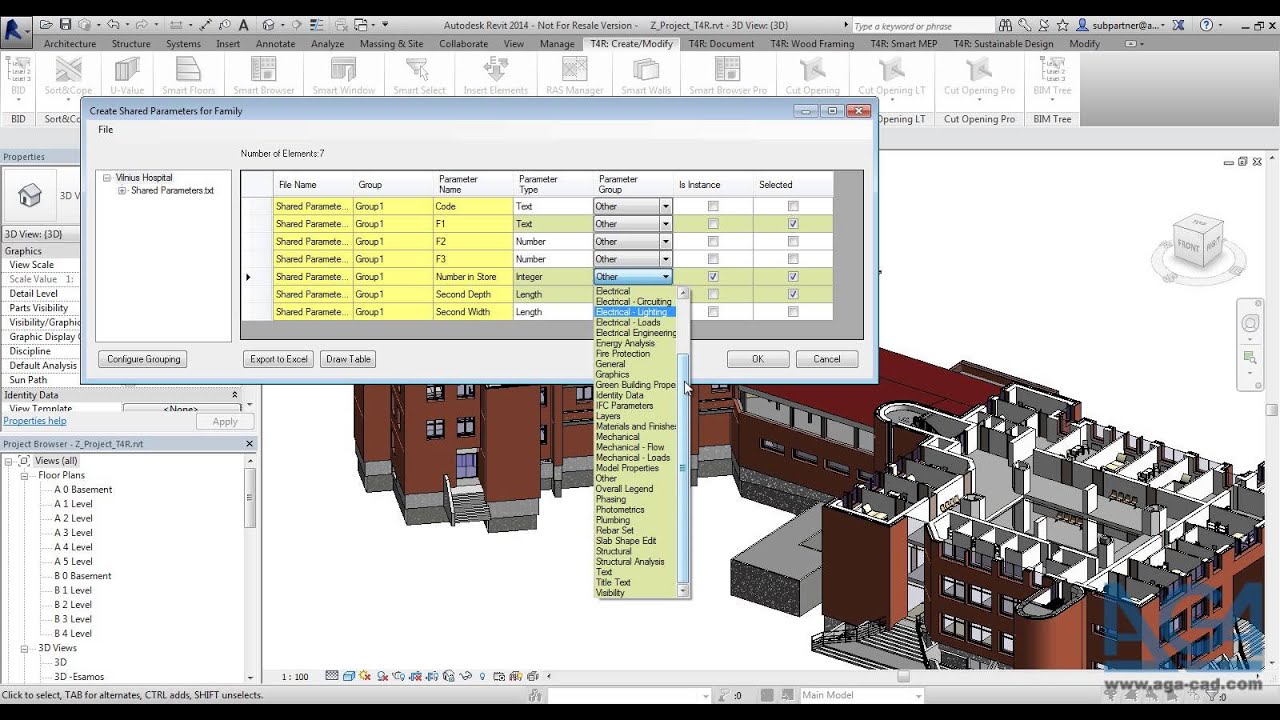The width and height of the screenshot is (1280, 720).
Task: Open Parameter Group dropdown for F3 row
Action: pyautogui.click(x=665, y=259)
